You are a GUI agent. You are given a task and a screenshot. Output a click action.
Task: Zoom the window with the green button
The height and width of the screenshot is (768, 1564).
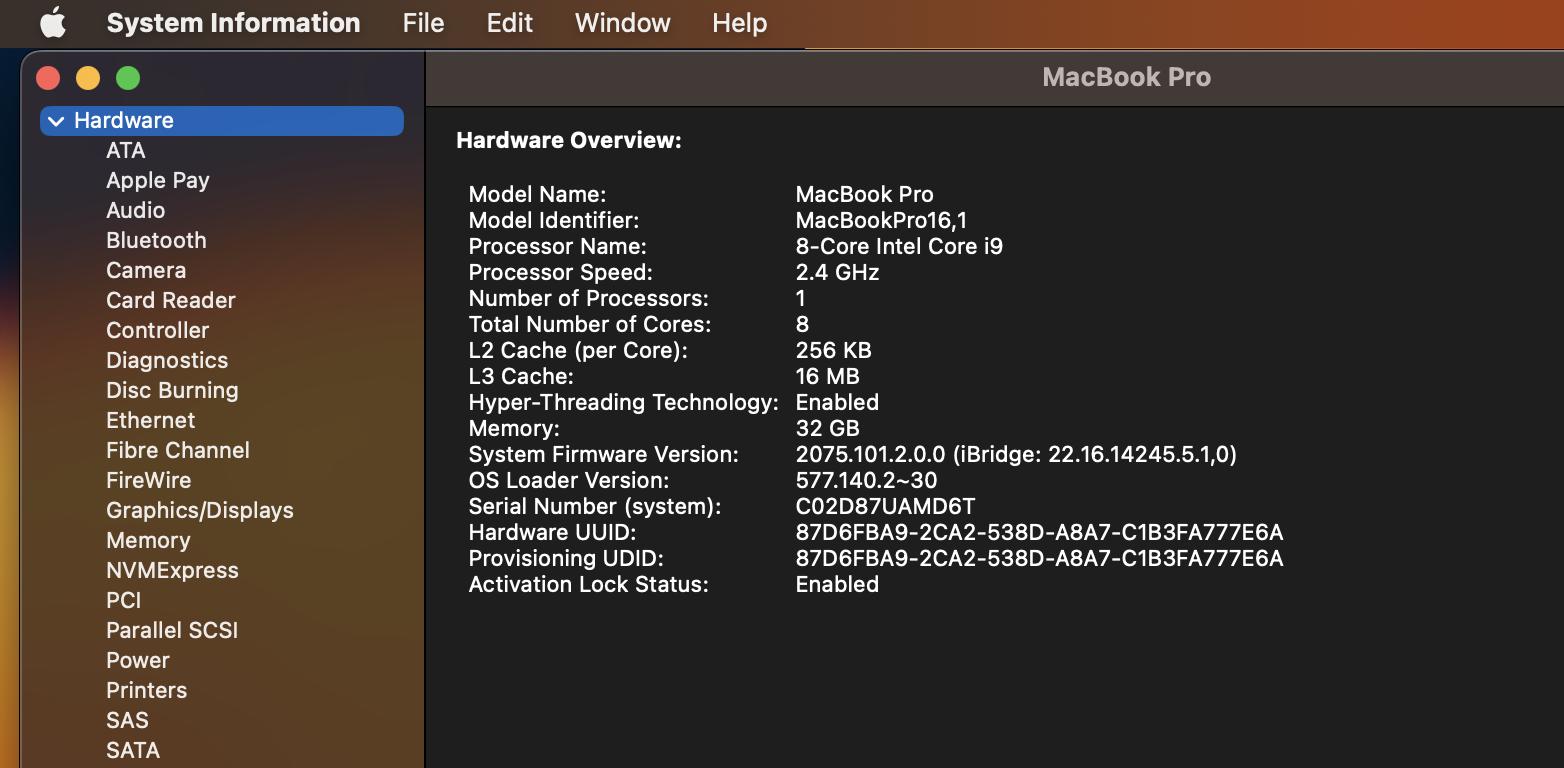128,78
